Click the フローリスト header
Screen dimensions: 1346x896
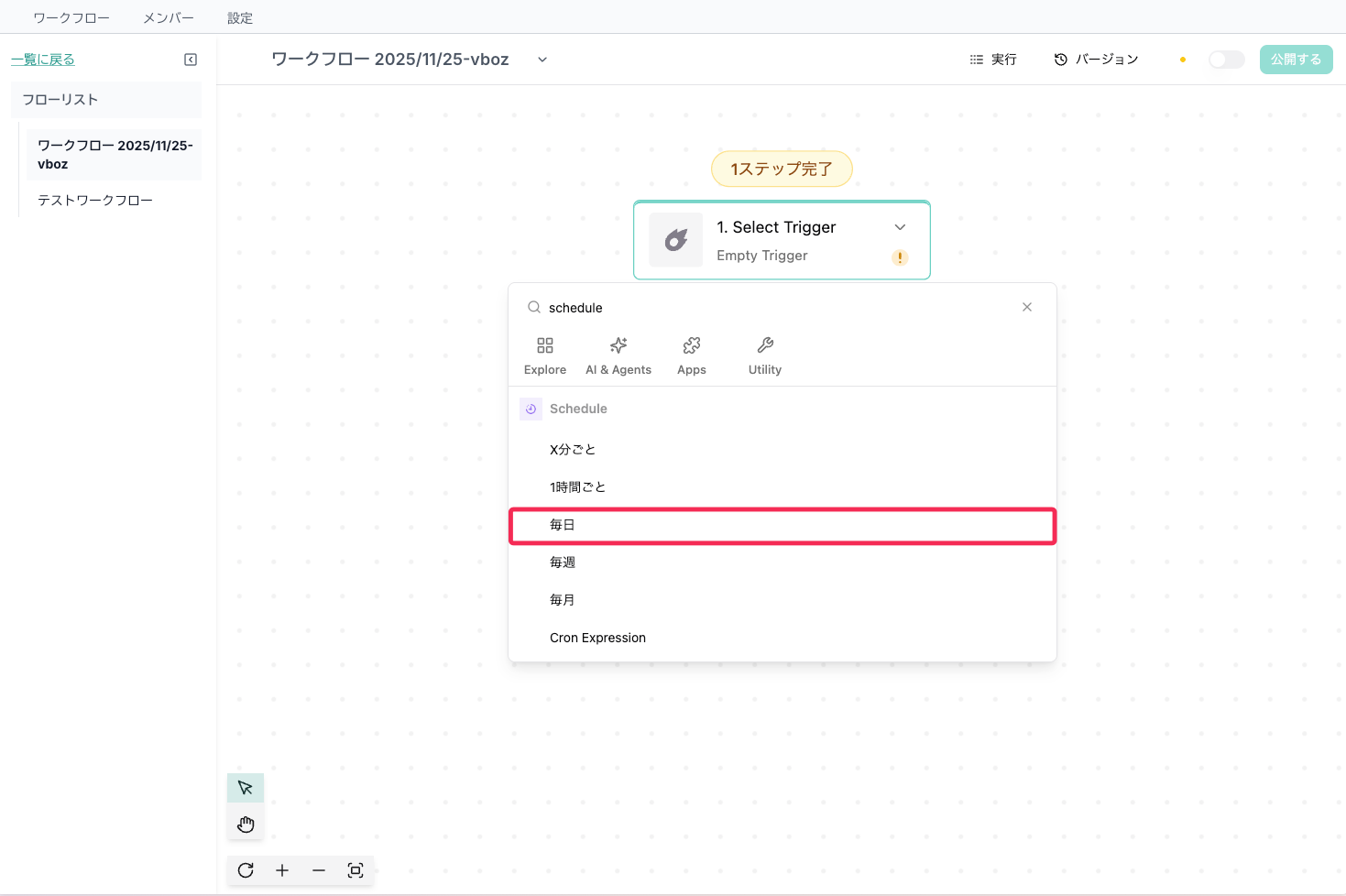coord(106,100)
